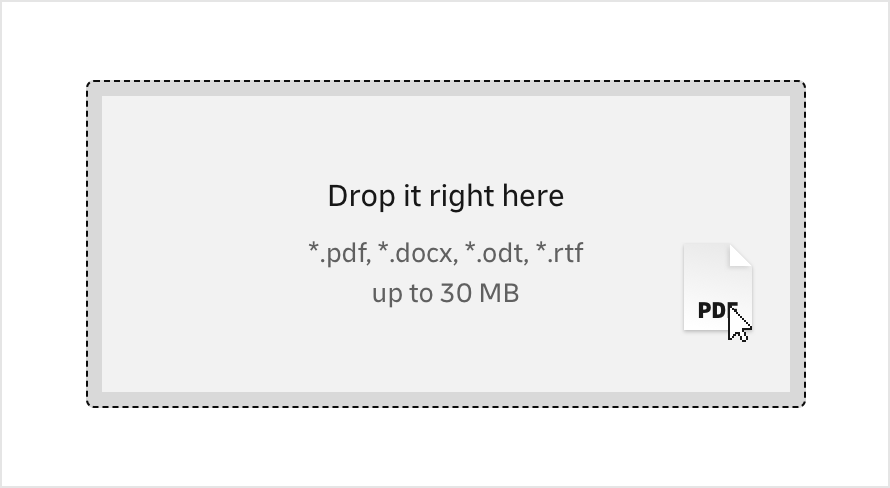Screen dimensions: 890x488
Task: Click the bold PDF label on the file
Action: pyautogui.click(x=714, y=310)
